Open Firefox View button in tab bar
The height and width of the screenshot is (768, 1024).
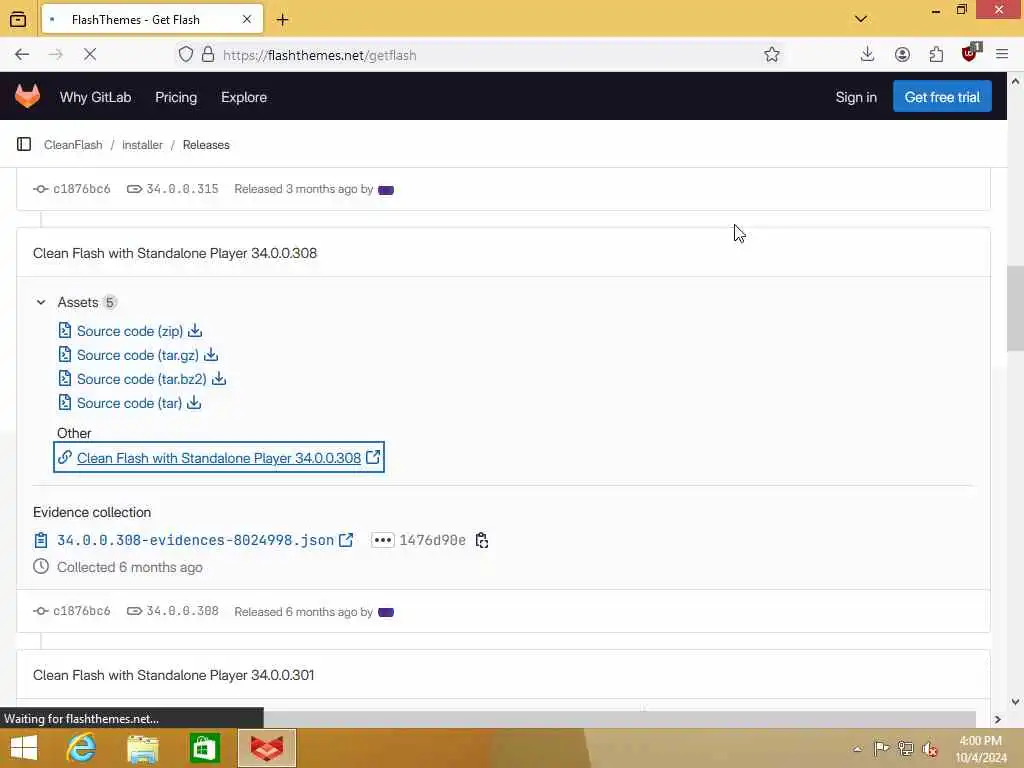pyautogui.click(x=18, y=20)
